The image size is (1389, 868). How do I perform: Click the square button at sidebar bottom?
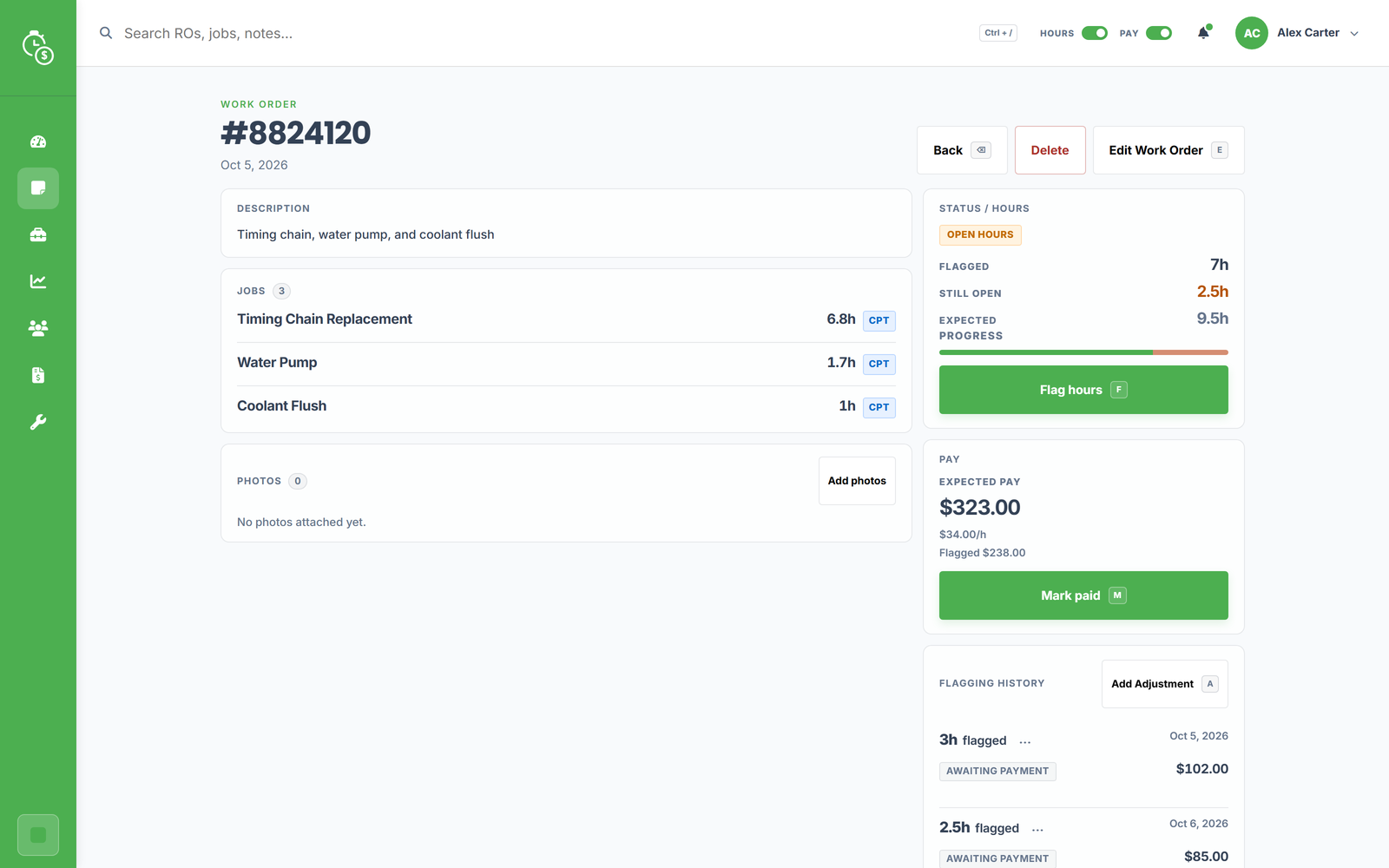coord(38,835)
